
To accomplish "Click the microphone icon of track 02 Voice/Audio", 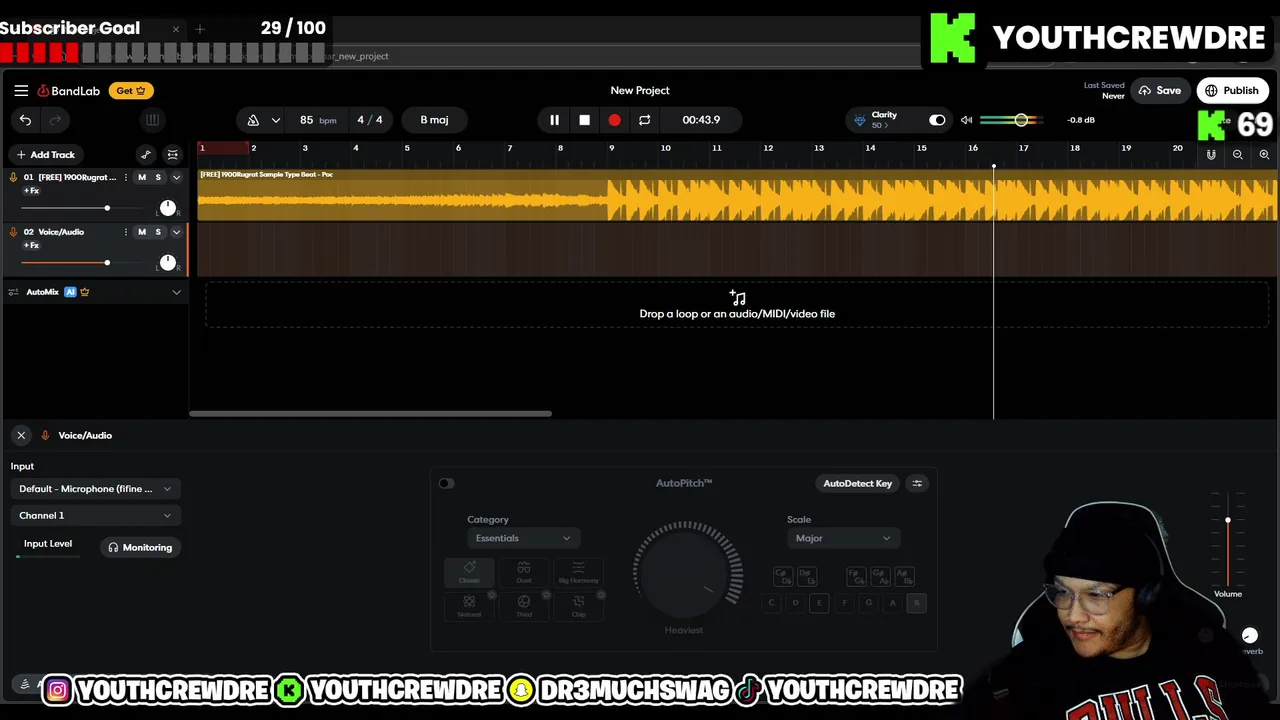I will [x=13, y=232].
